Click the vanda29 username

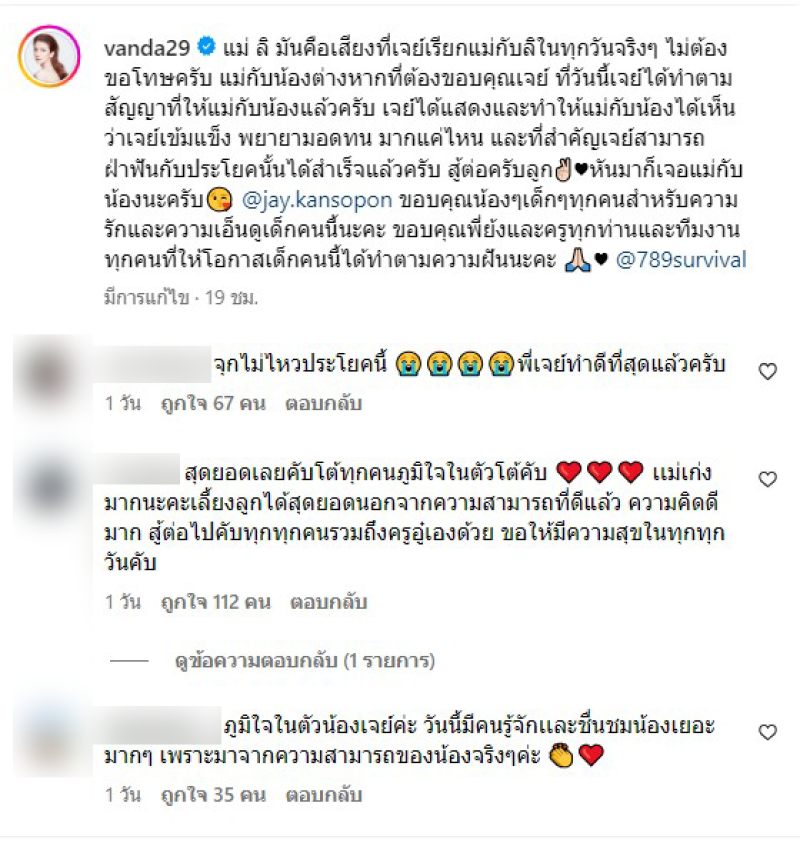click(x=147, y=48)
